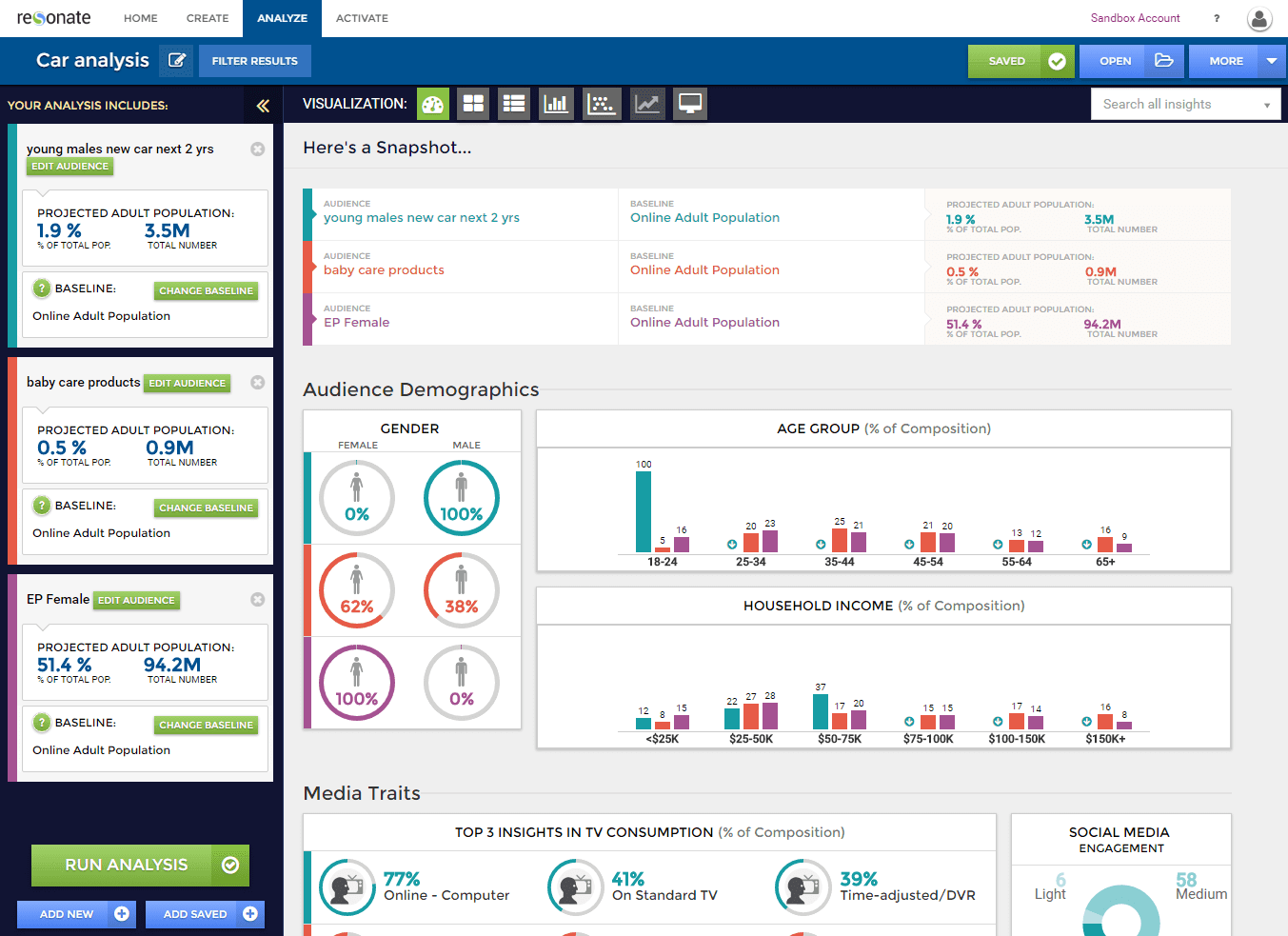Click the edit pencil icon beside Car analysis

click(176, 61)
